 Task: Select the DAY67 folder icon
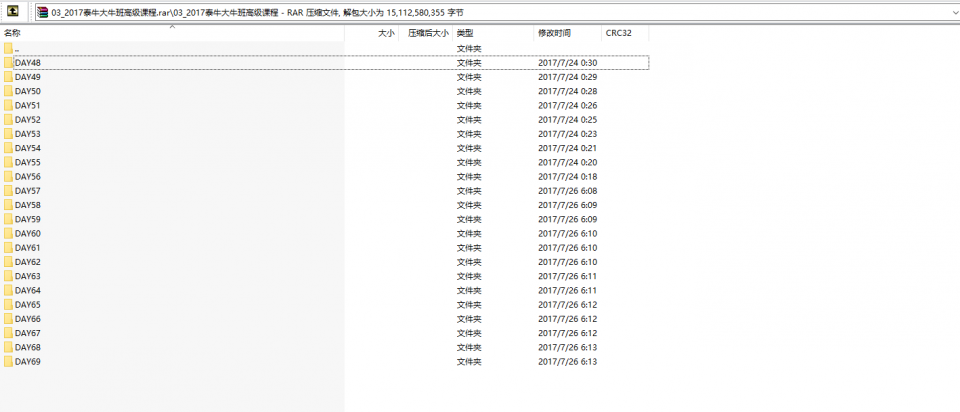[x=8, y=333]
